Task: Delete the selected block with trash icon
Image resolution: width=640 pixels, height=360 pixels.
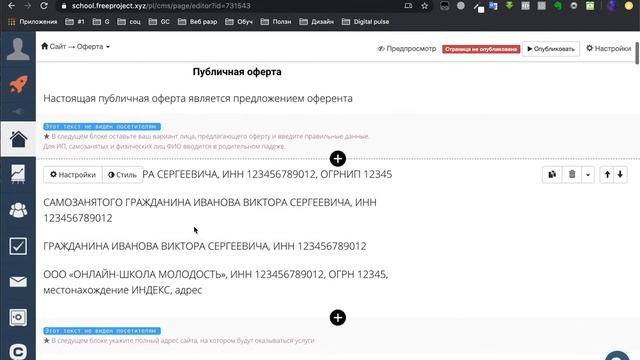Action: [x=572, y=175]
